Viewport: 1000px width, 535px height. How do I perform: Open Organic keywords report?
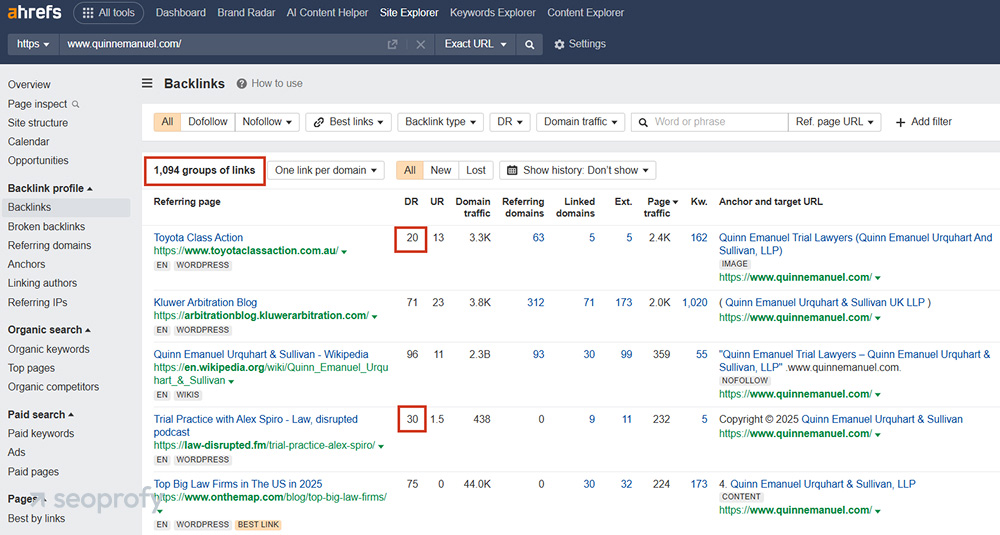pos(48,349)
